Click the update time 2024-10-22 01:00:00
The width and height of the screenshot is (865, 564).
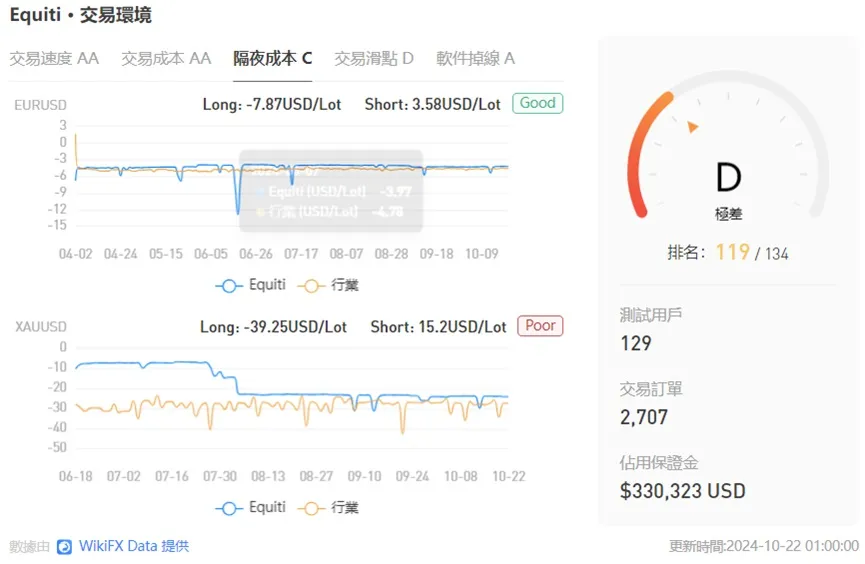tap(793, 546)
